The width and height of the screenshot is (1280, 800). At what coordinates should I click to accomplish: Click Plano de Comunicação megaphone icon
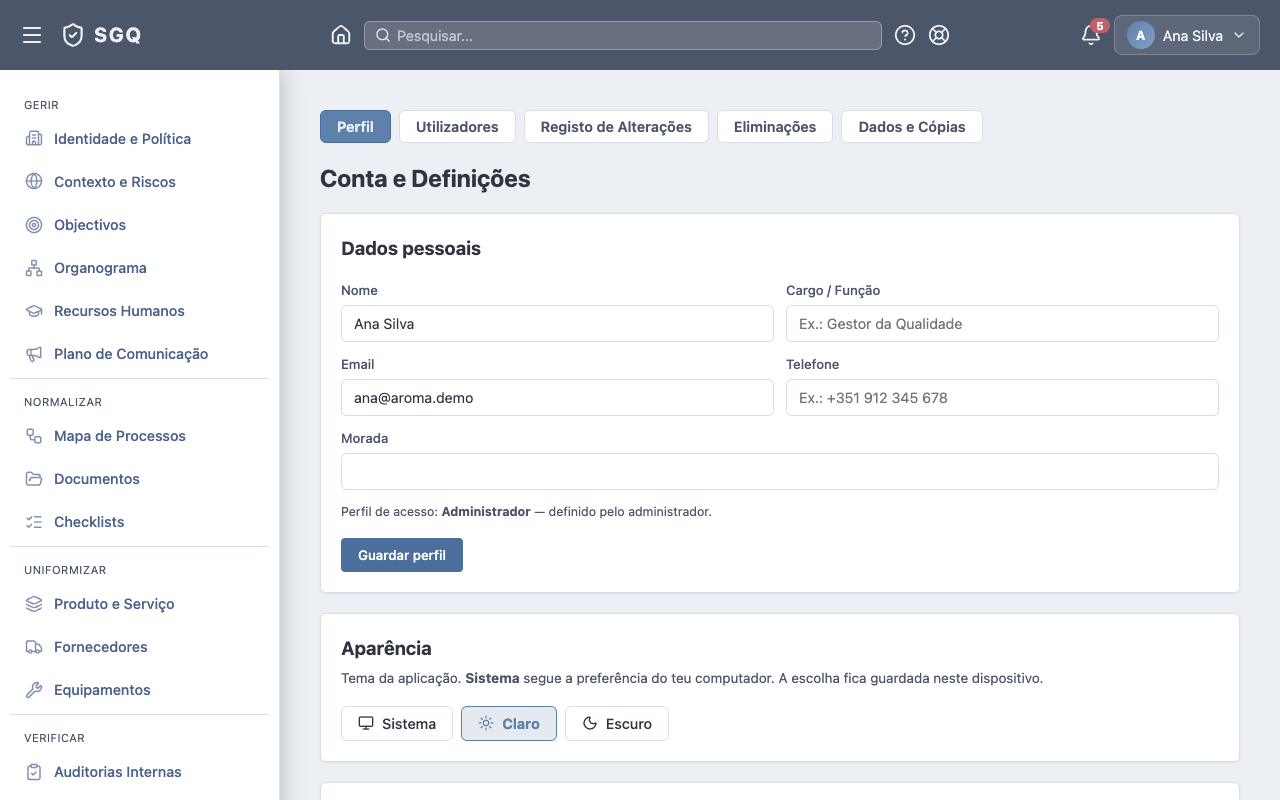[x=34, y=354]
